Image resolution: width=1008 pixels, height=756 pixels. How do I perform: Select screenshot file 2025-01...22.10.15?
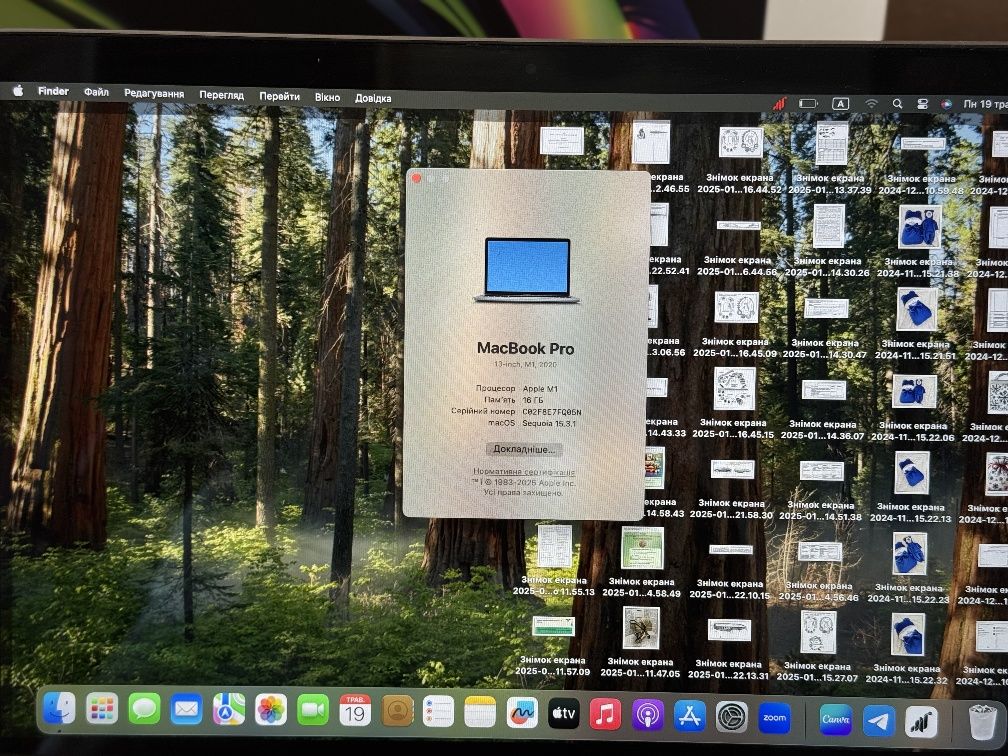click(x=730, y=571)
